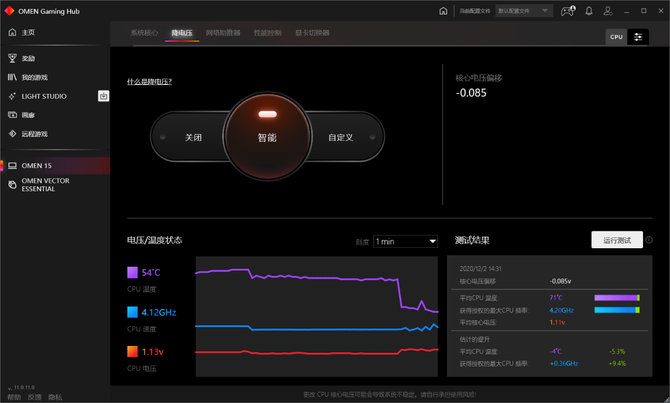Click the 测试结果 section heading

coord(472,240)
